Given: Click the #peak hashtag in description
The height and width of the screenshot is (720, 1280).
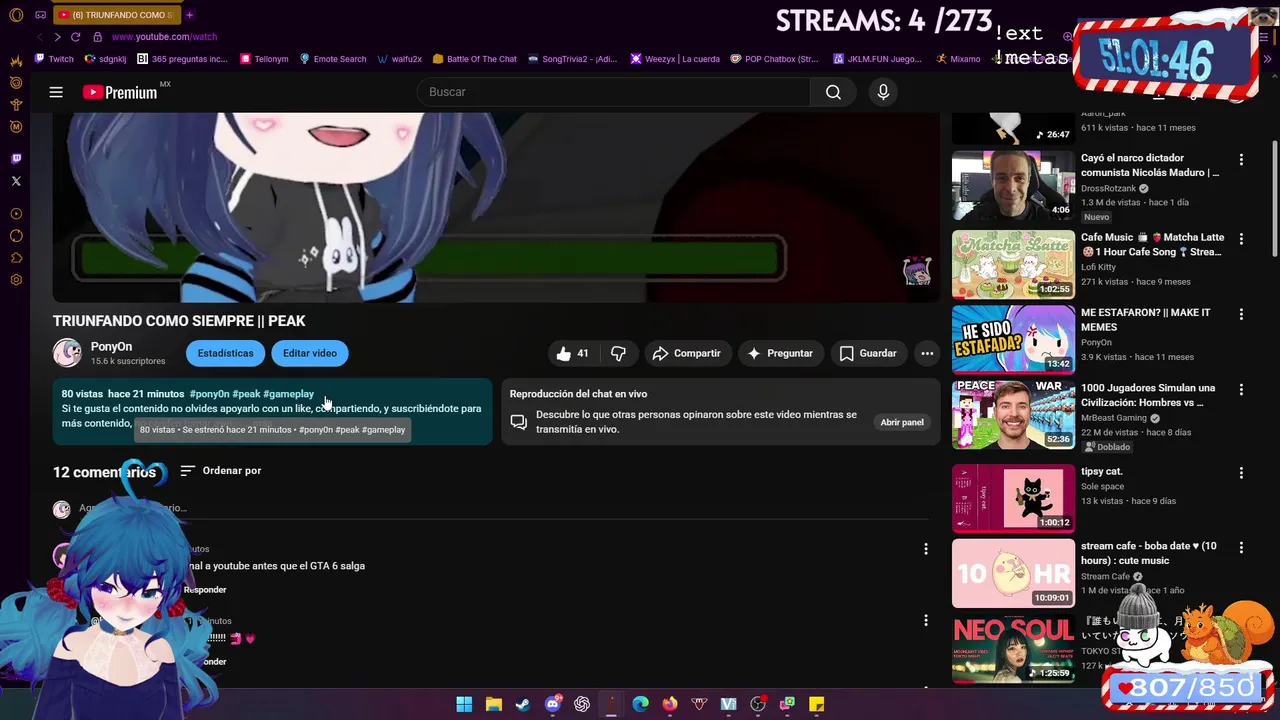Looking at the screenshot, I should pos(246,394).
